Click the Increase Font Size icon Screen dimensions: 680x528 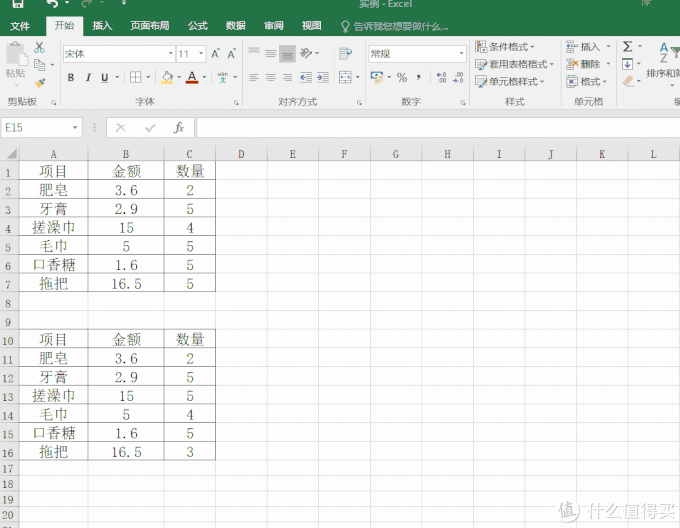216,54
